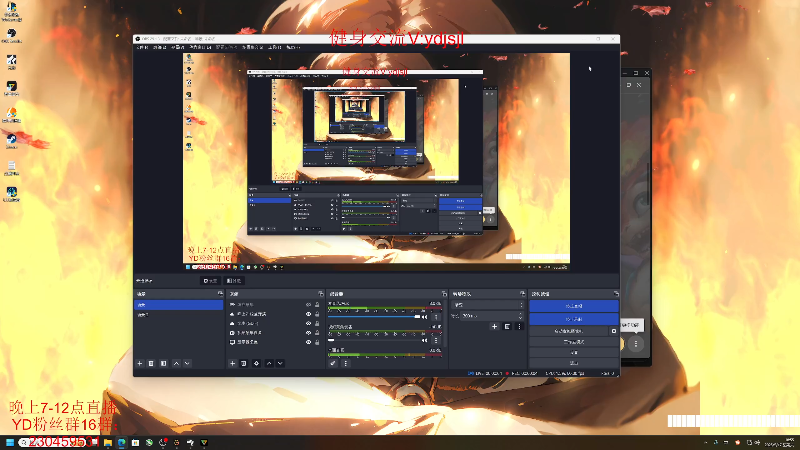This screenshot has height=450, width=800.
Task: Float the Scenes dock via its popout icon
Action: click(x=220, y=294)
